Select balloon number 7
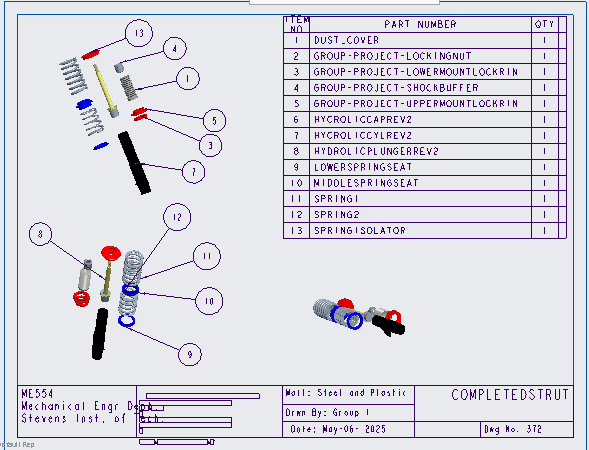 [x=193, y=172]
